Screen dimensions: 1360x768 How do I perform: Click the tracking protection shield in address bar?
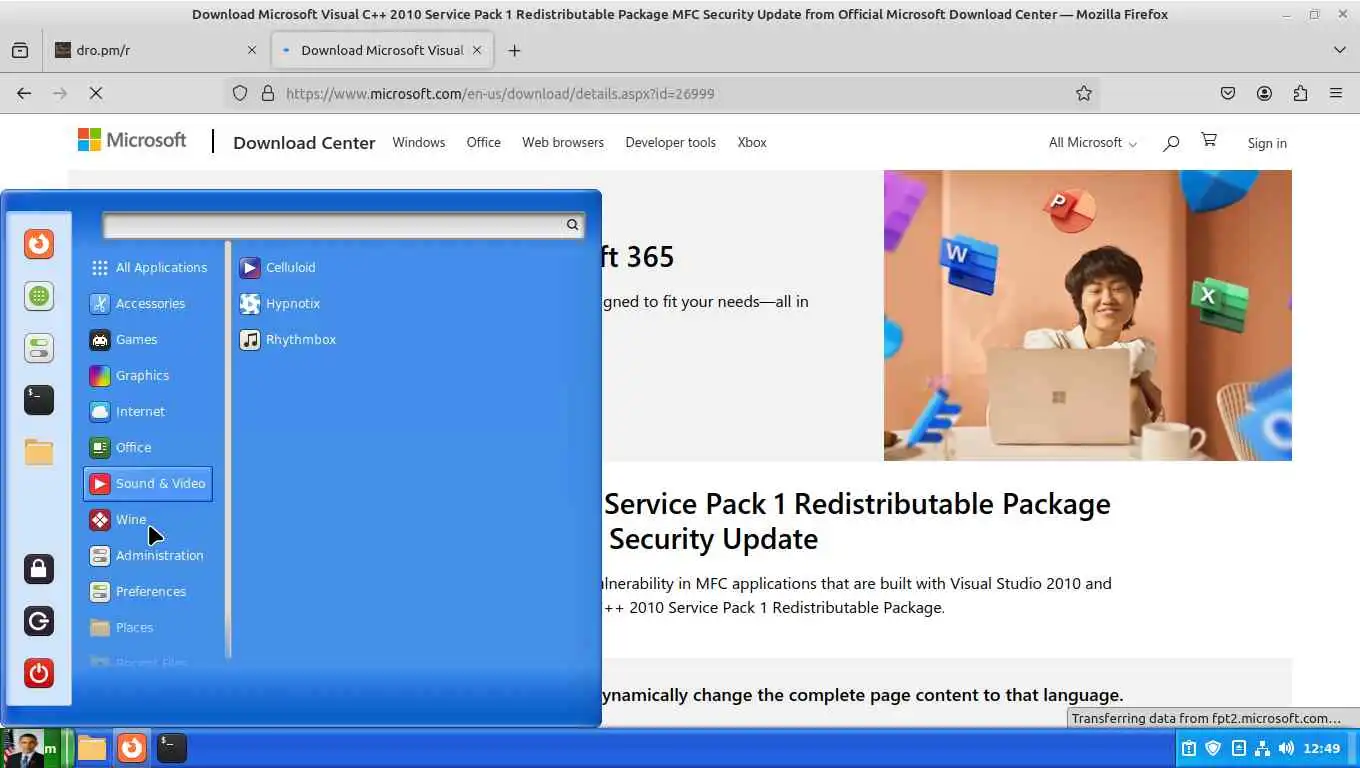click(x=240, y=93)
